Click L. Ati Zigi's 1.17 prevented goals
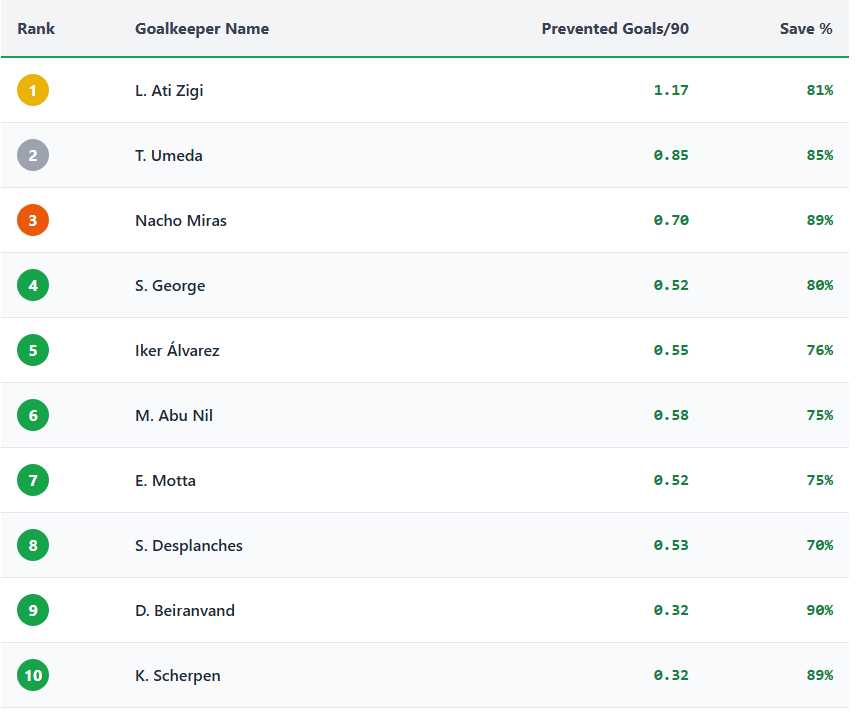The width and height of the screenshot is (865, 712). click(671, 91)
